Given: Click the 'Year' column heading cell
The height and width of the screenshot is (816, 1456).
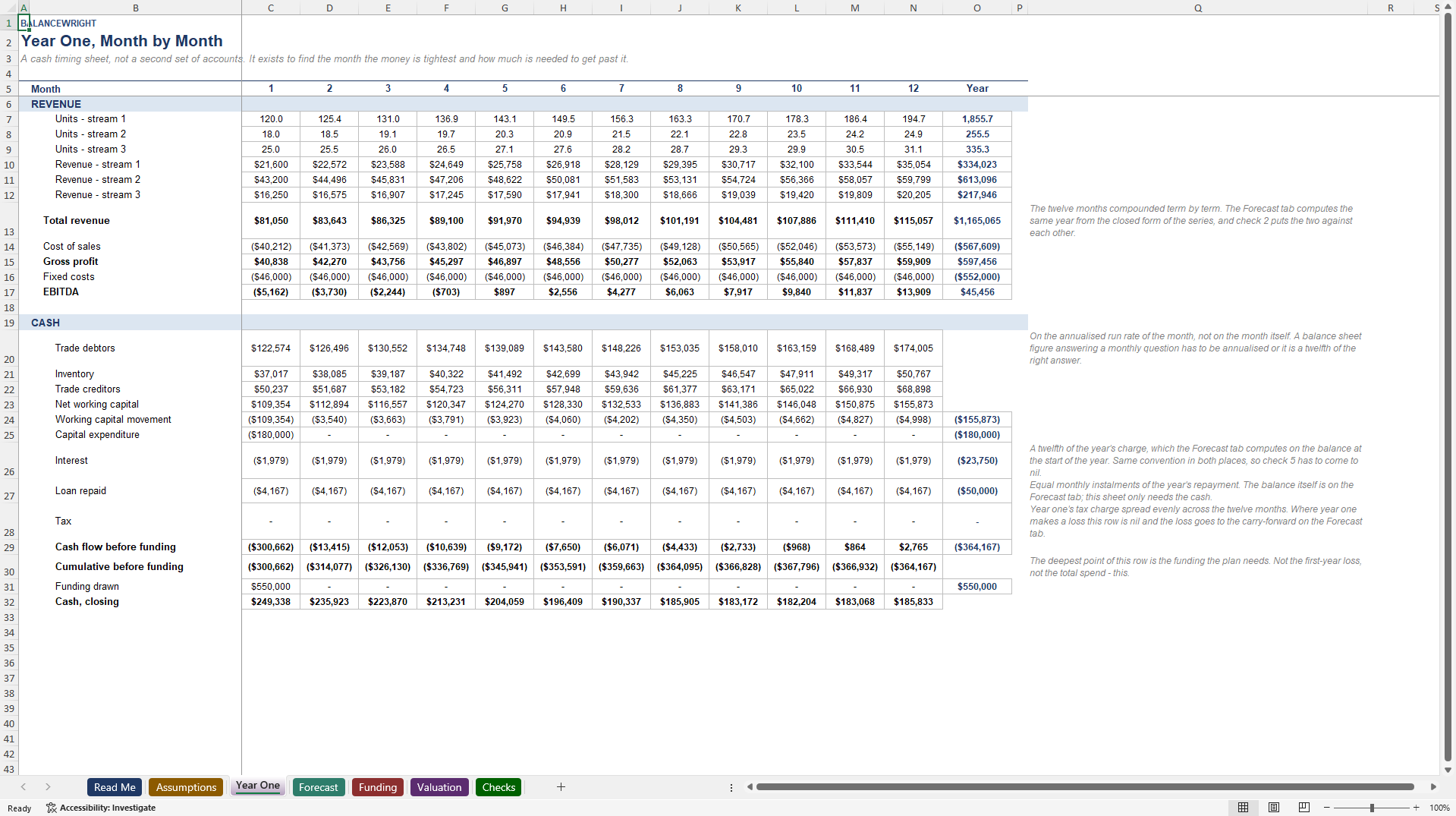Looking at the screenshot, I should point(977,89).
